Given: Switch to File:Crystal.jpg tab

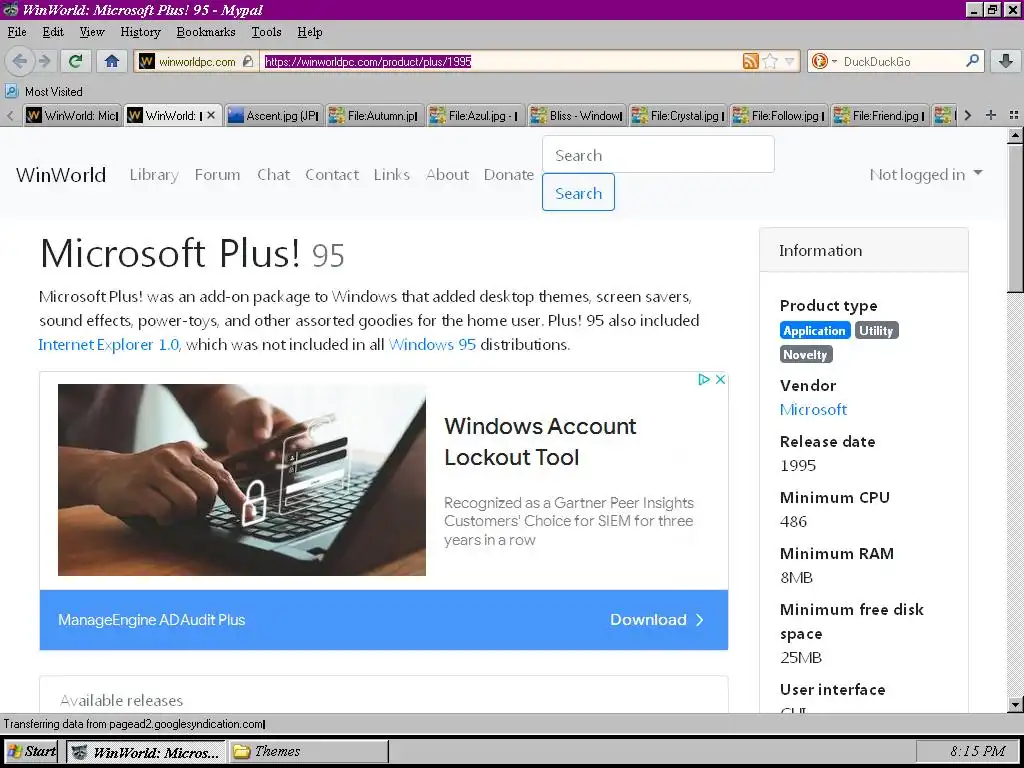Looking at the screenshot, I should point(678,116).
